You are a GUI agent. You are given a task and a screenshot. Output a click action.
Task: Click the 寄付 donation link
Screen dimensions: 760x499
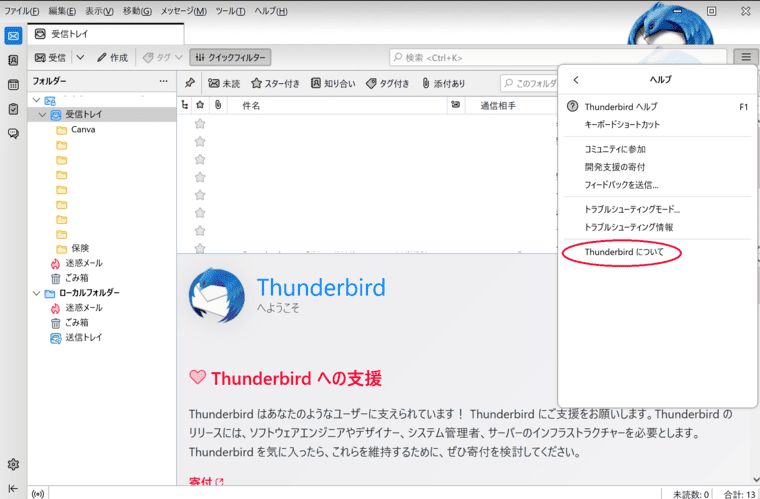[x=206, y=482]
